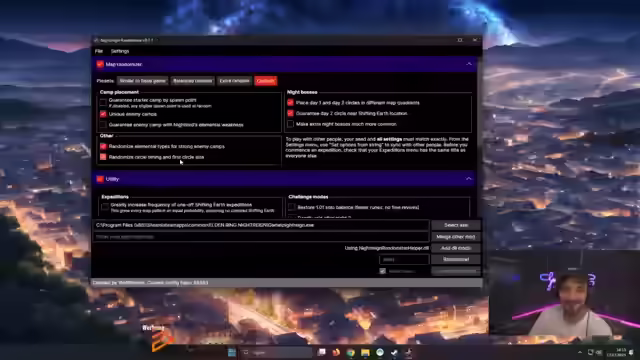Toggle randomize circle timing and first circle size

point(103,157)
